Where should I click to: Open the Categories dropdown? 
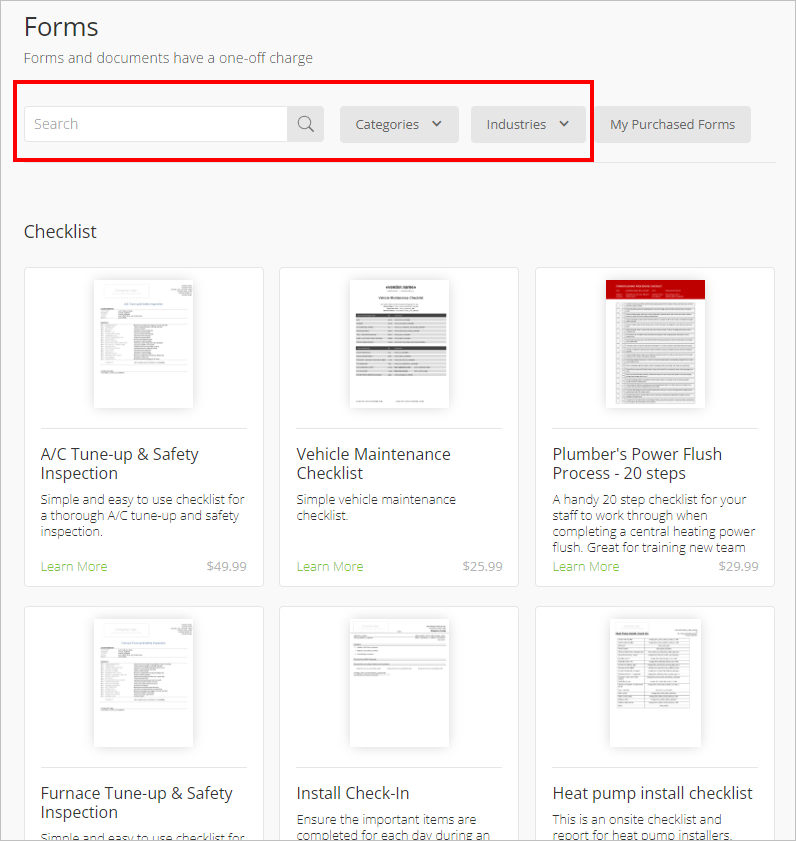click(x=399, y=124)
